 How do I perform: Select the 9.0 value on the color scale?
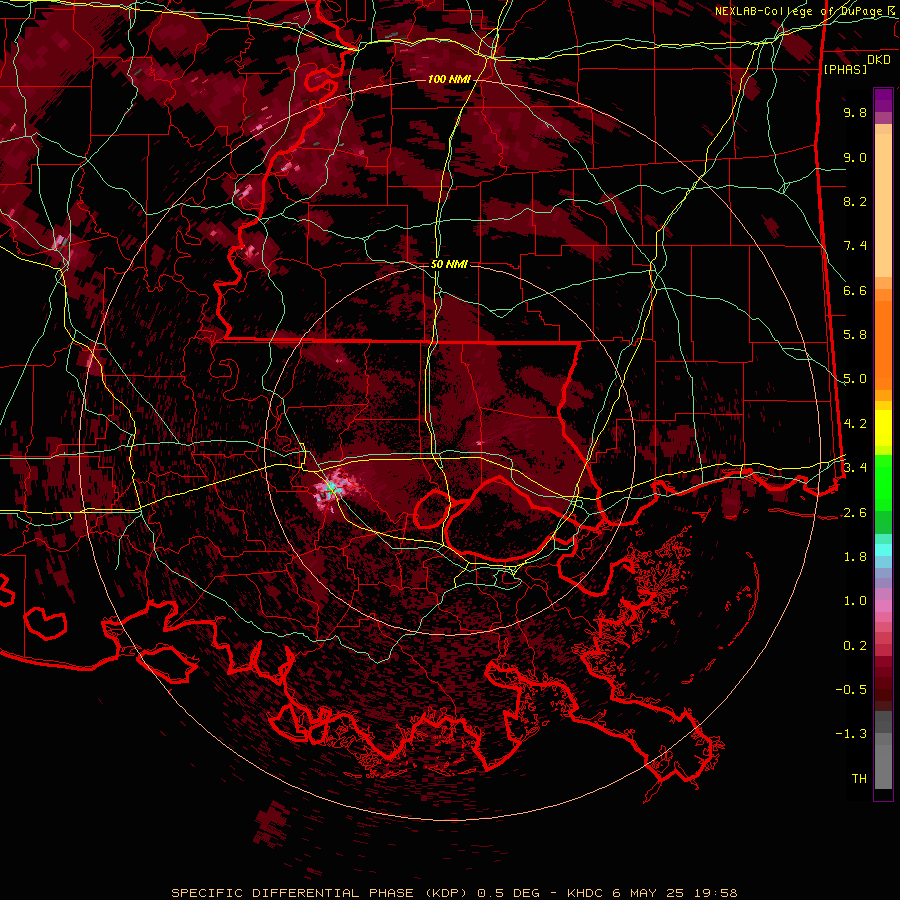(x=855, y=157)
